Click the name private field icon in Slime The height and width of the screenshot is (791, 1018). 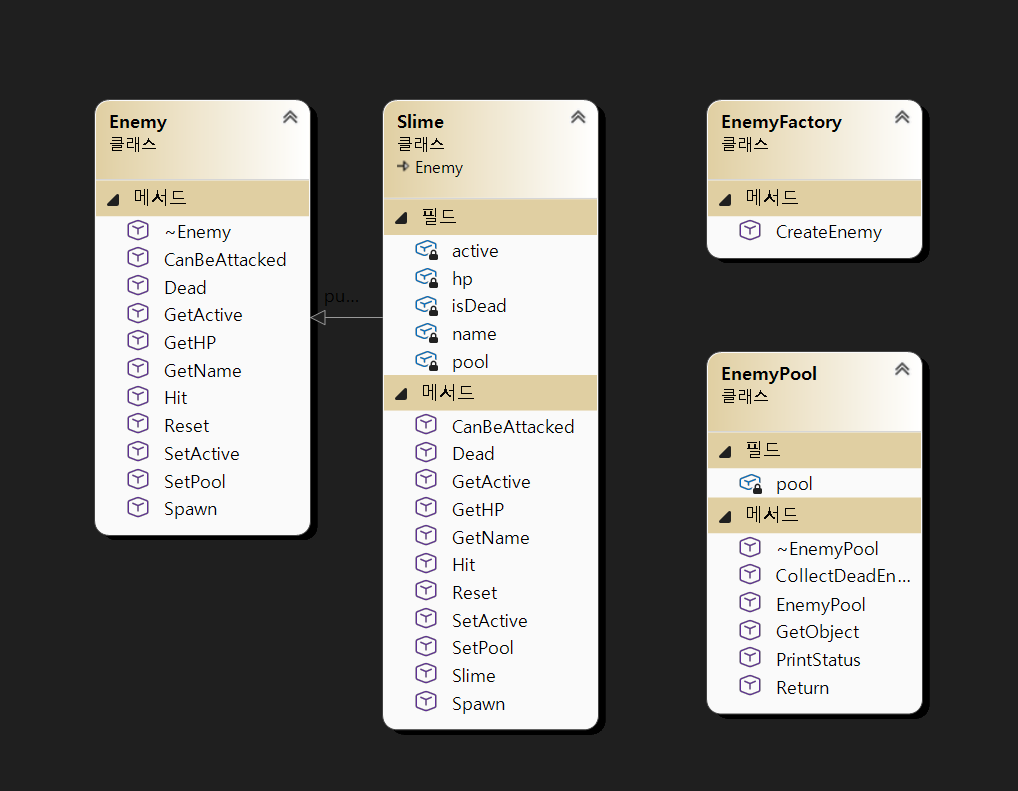(x=427, y=333)
